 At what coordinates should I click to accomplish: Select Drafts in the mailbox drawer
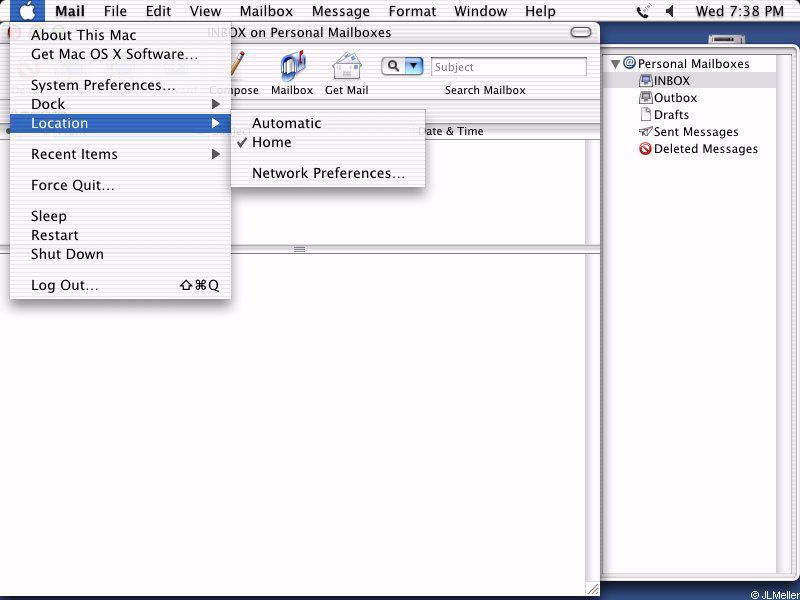click(x=671, y=115)
